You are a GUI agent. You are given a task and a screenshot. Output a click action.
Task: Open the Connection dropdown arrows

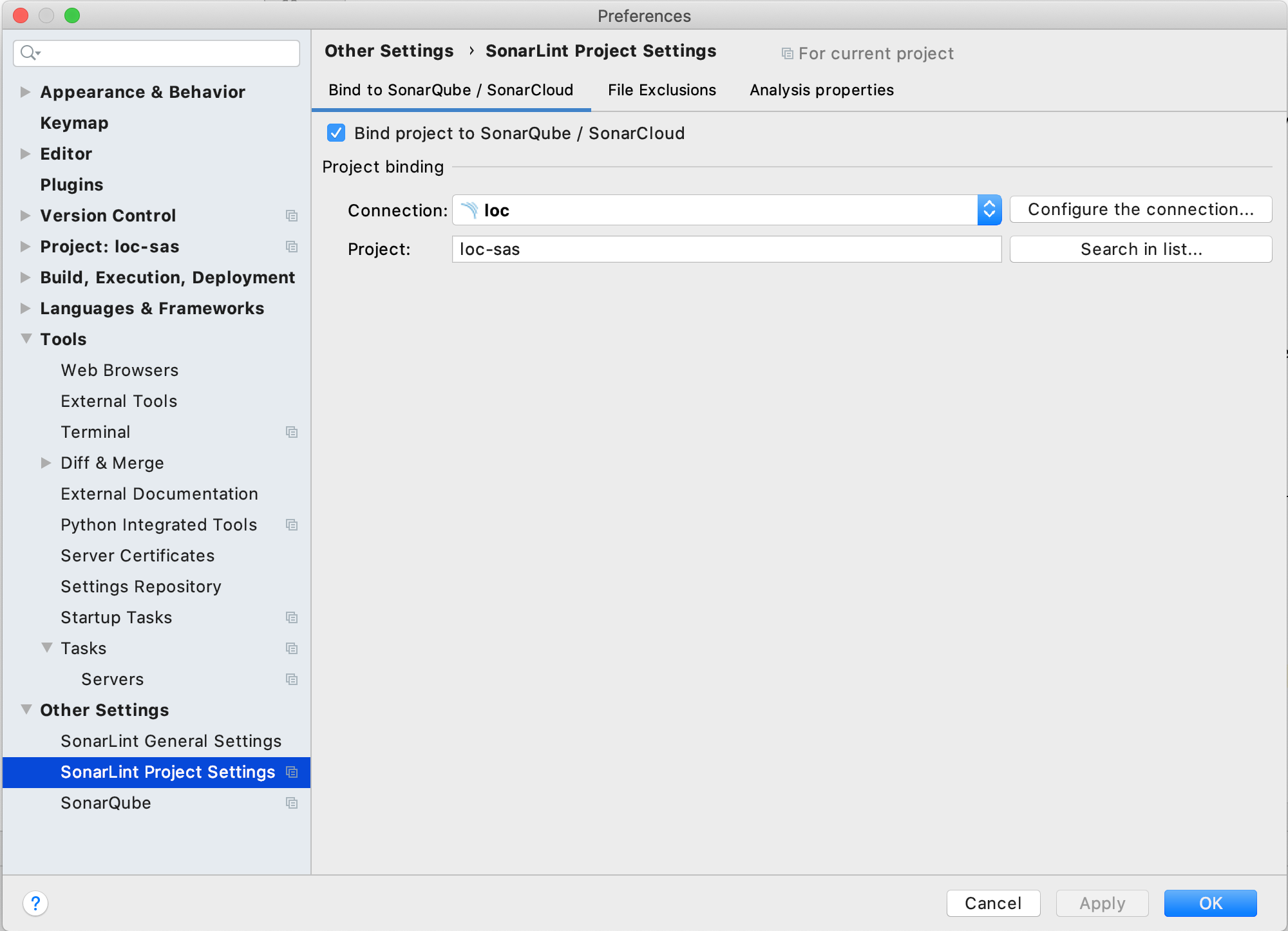tap(989, 210)
